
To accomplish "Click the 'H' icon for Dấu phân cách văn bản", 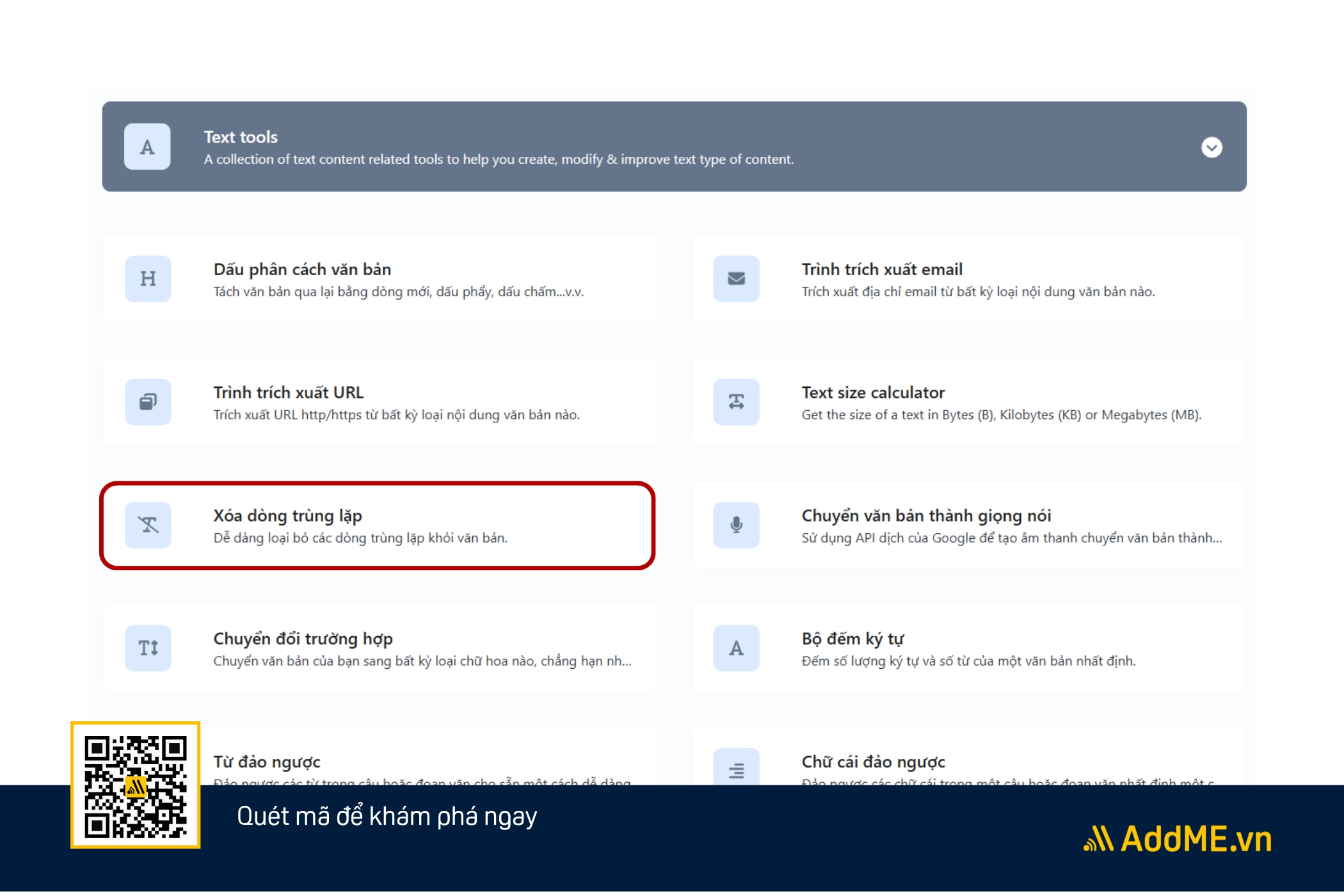I will point(148,278).
